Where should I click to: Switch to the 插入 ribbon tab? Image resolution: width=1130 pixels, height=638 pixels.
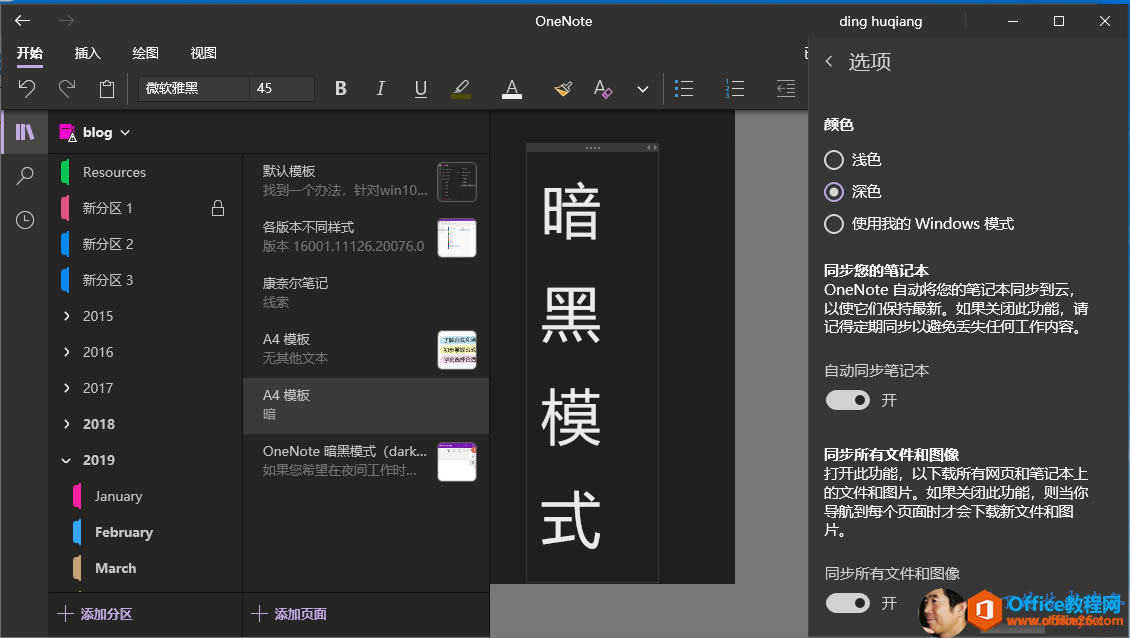87,53
